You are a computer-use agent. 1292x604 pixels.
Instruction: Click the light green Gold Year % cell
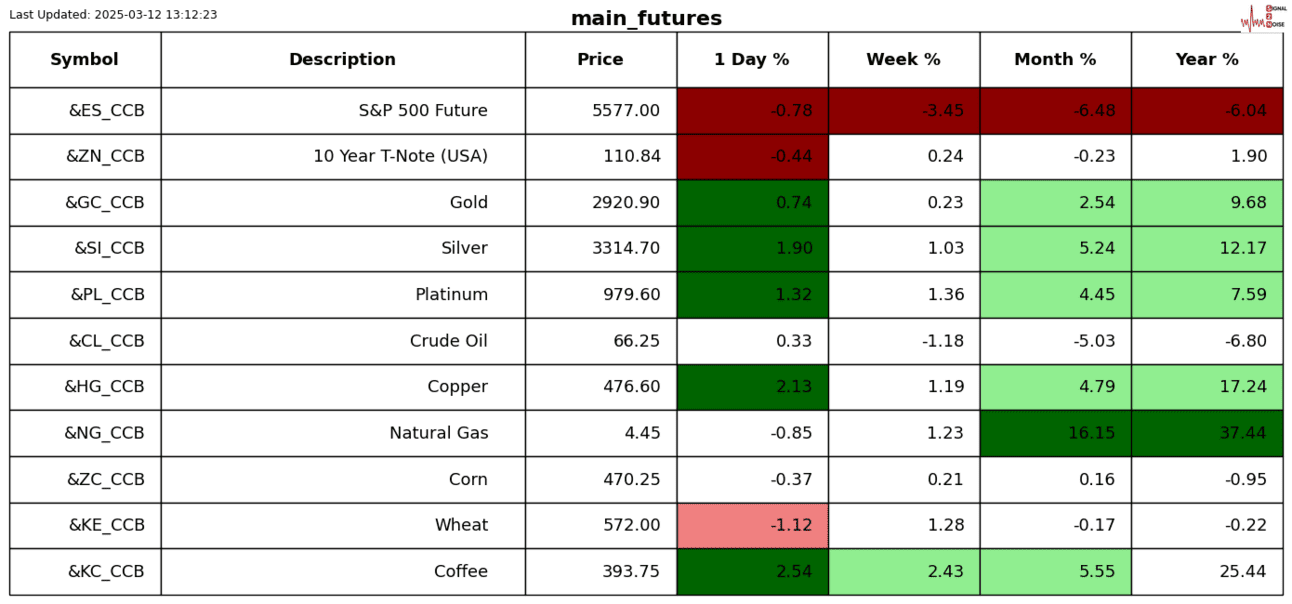click(x=1207, y=203)
